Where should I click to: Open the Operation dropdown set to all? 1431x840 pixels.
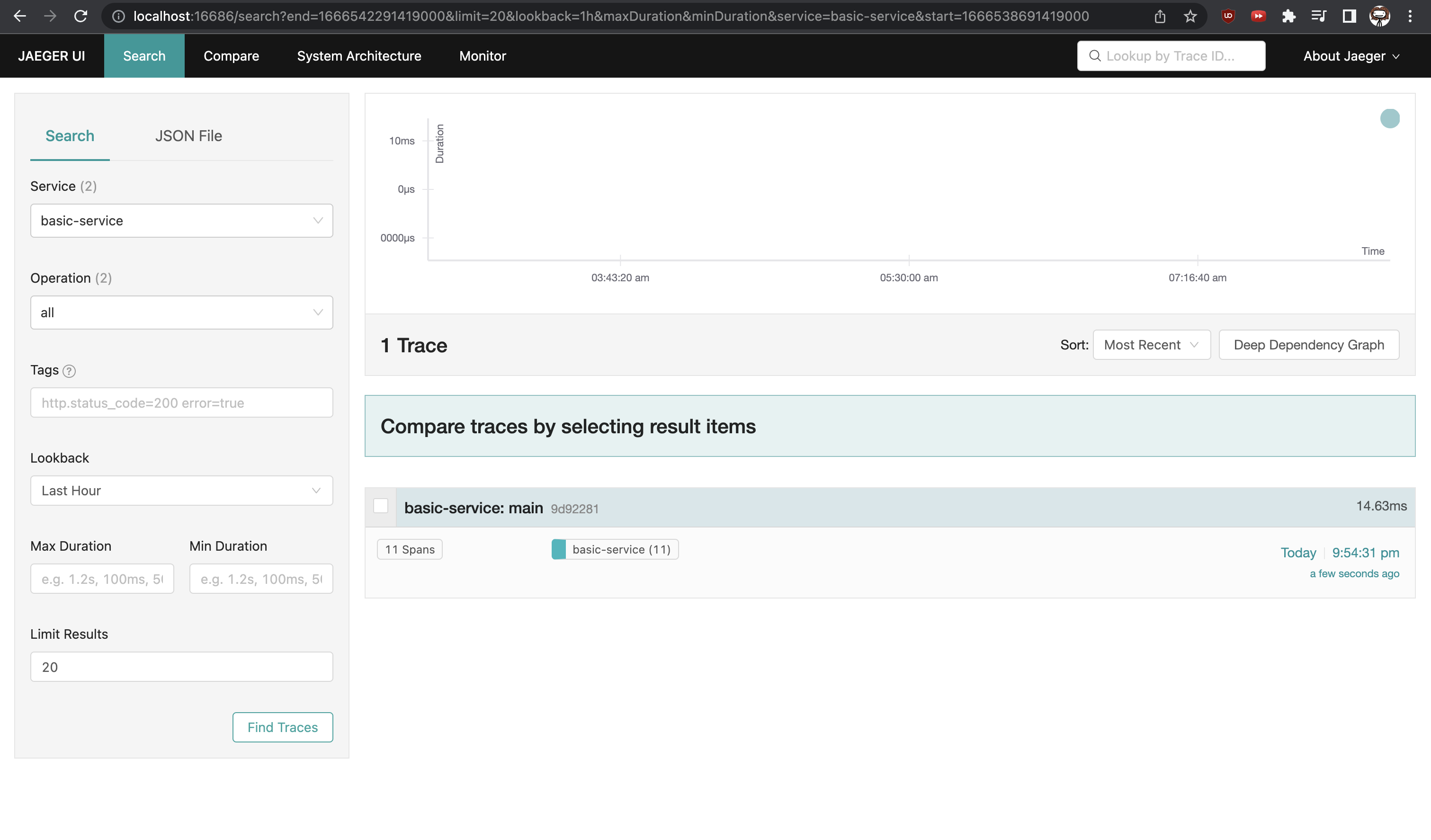181,313
